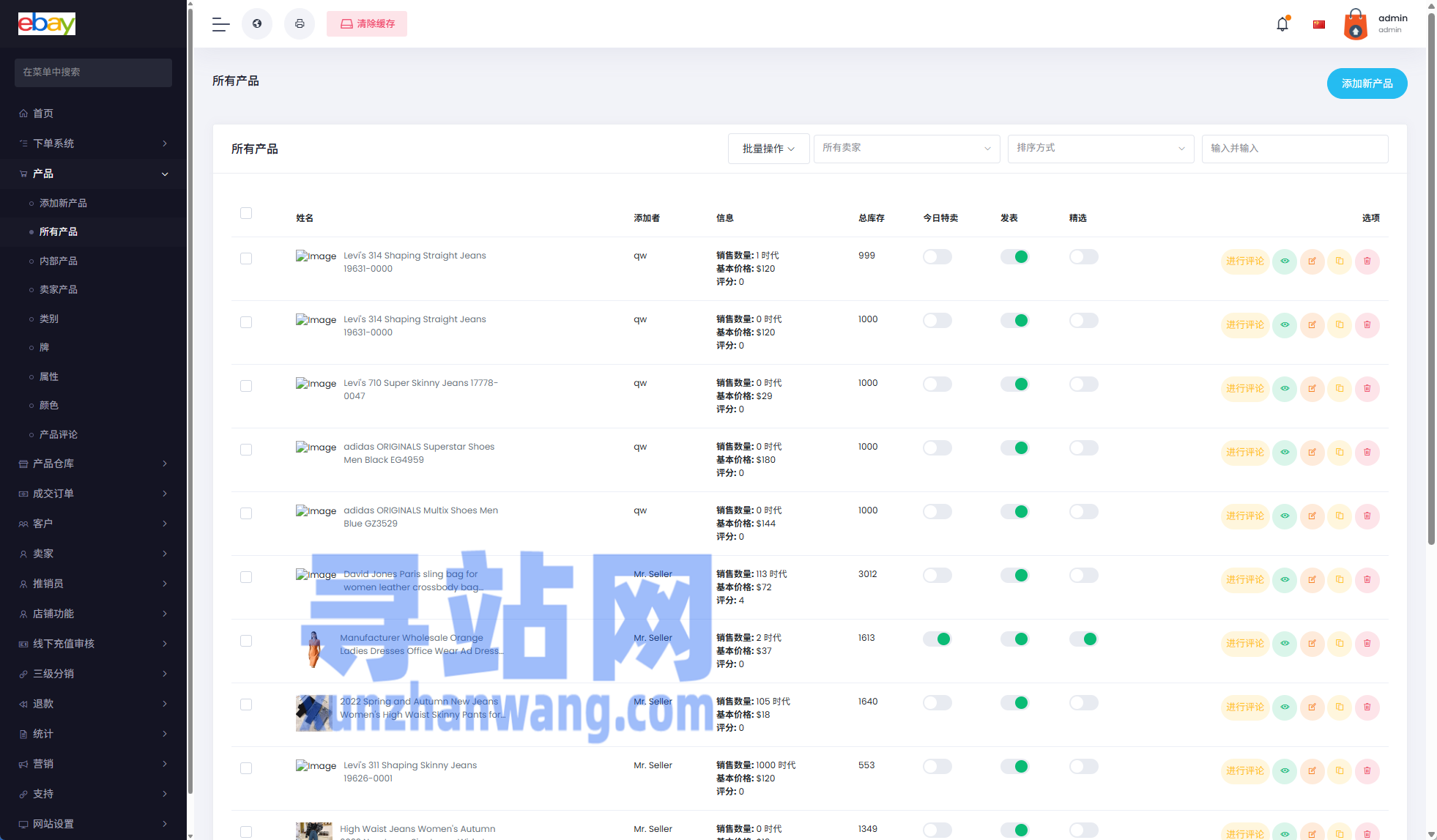Enable 今日特卖 for first Levi's 314 row
This screenshot has width=1437, height=840.
click(937, 257)
